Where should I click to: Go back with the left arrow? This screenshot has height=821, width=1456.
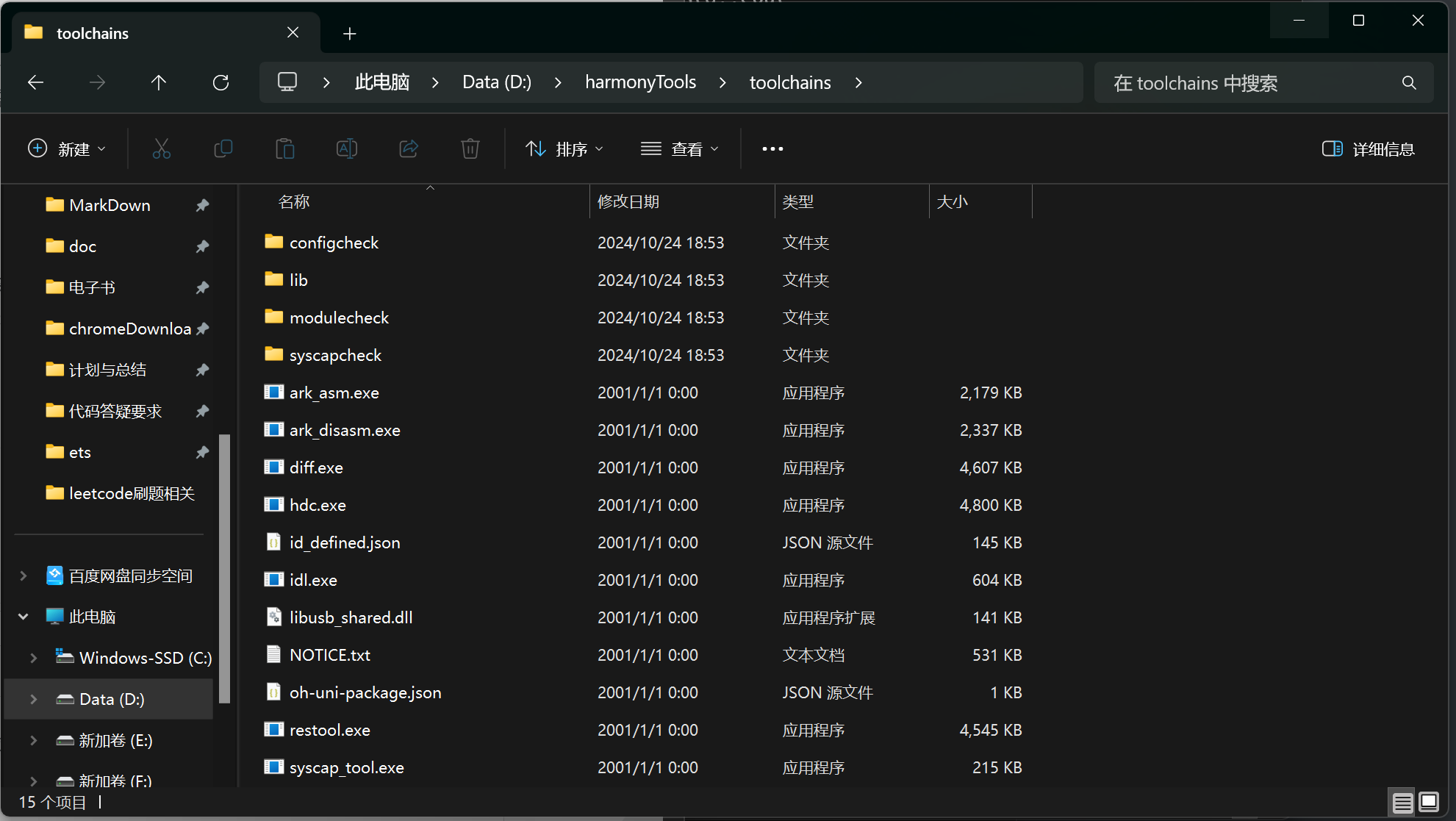point(35,82)
